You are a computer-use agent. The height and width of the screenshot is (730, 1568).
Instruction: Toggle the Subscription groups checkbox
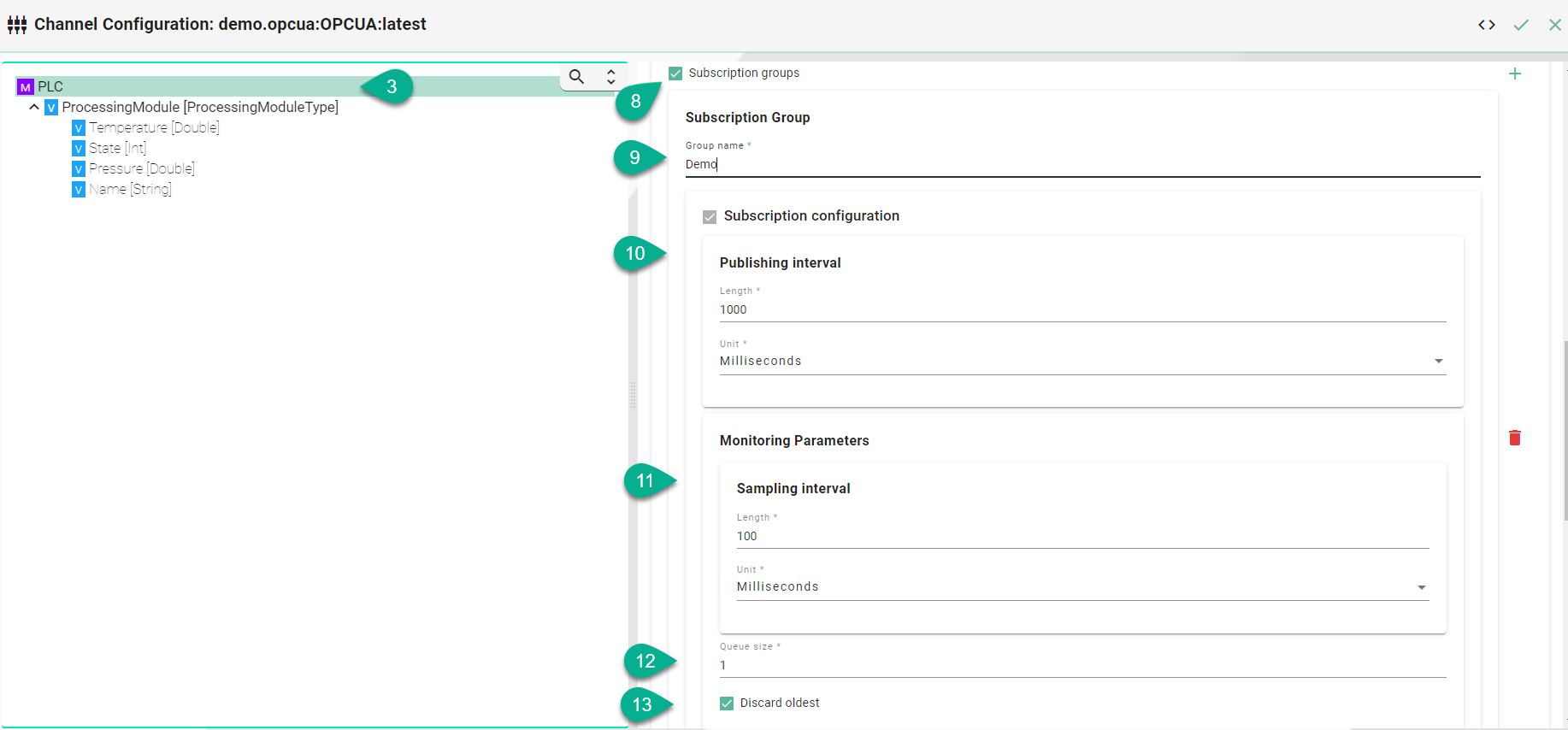point(675,74)
